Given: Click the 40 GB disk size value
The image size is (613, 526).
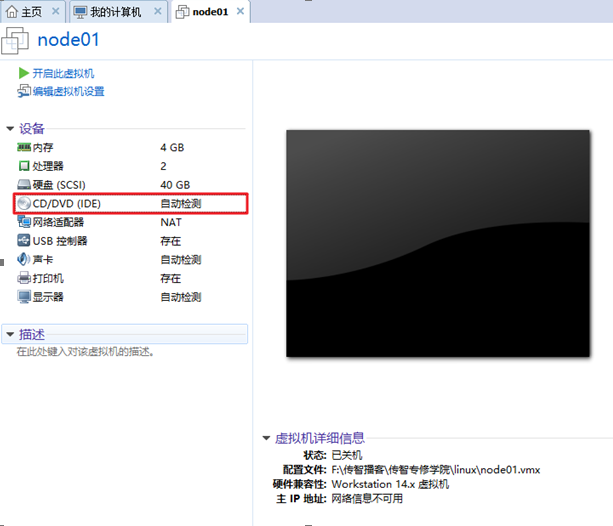Looking at the screenshot, I should tap(175, 185).
